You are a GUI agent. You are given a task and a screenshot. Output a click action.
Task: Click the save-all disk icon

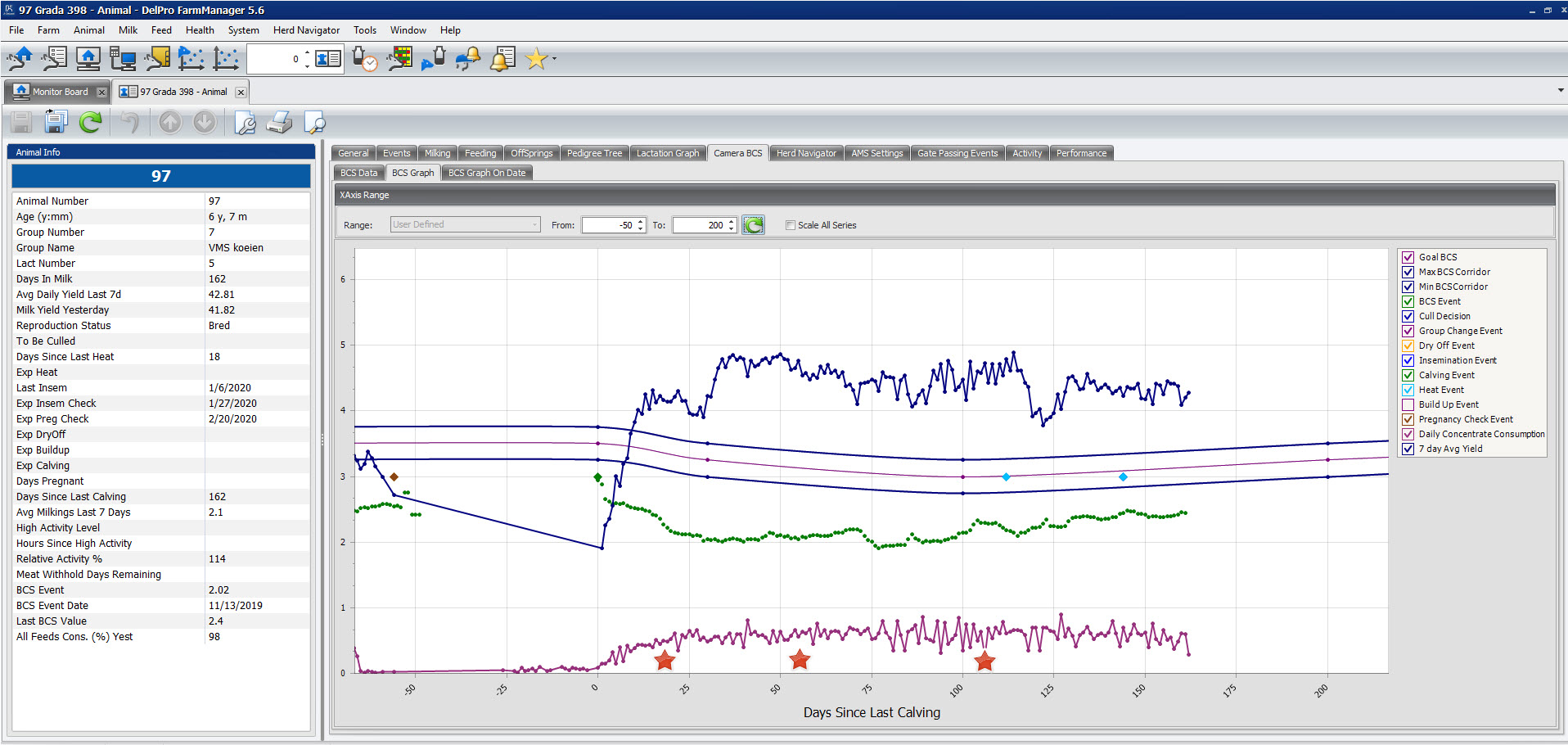56,123
